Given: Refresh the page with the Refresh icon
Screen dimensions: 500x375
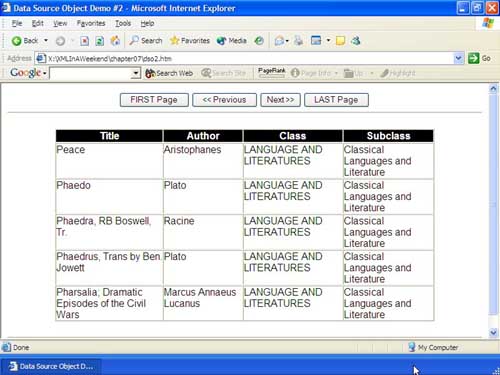Looking at the screenshot, I should point(100,41).
